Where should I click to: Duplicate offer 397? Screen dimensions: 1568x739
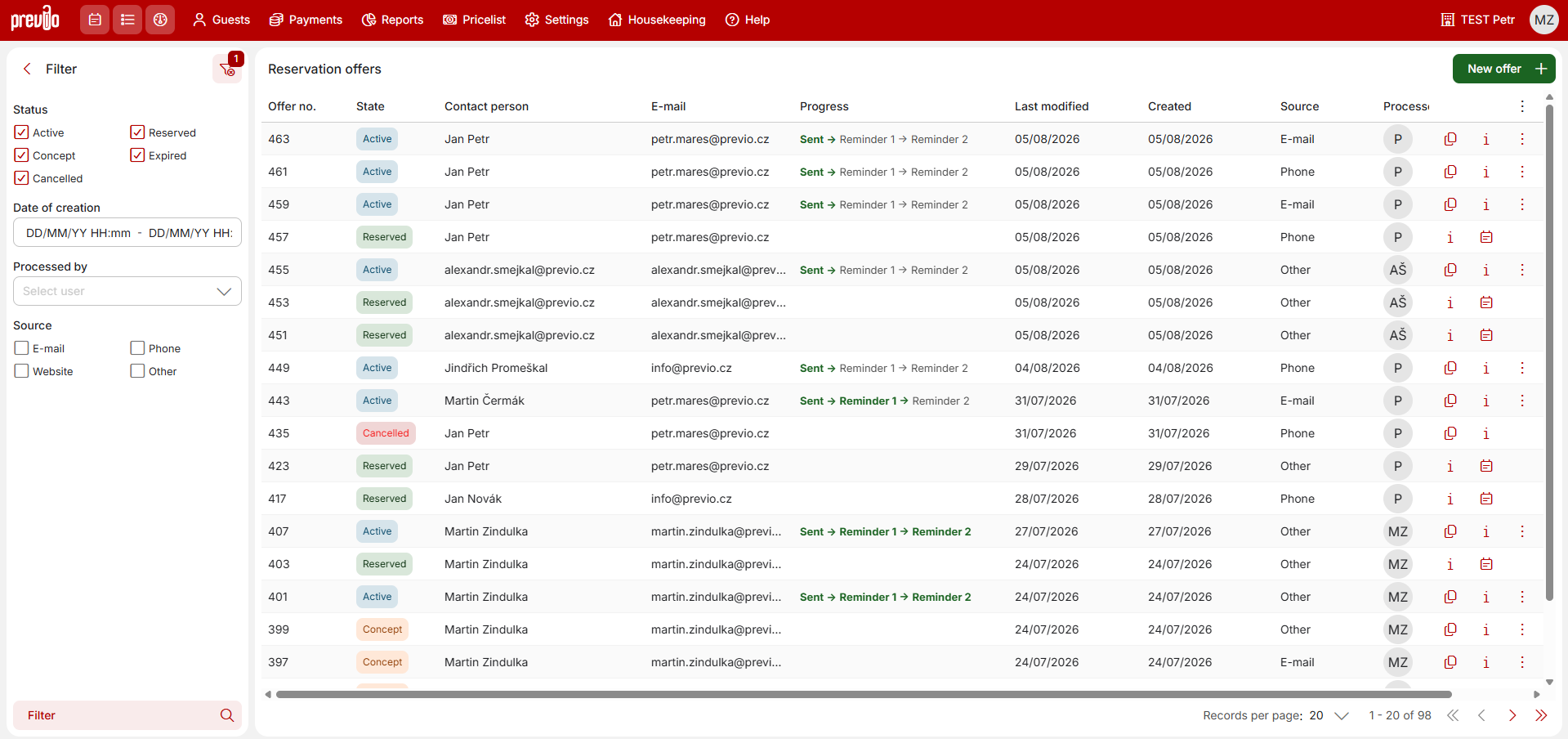(x=1450, y=662)
